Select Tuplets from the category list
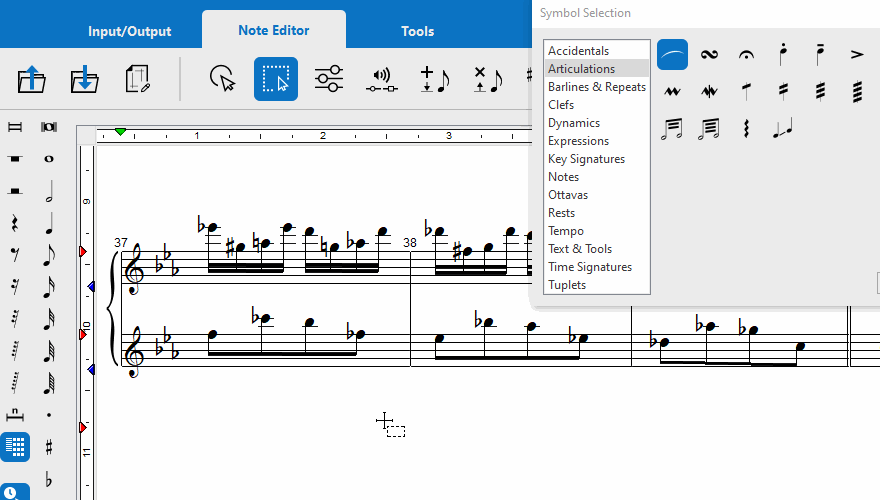880x500 pixels. (x=567, y=285)
